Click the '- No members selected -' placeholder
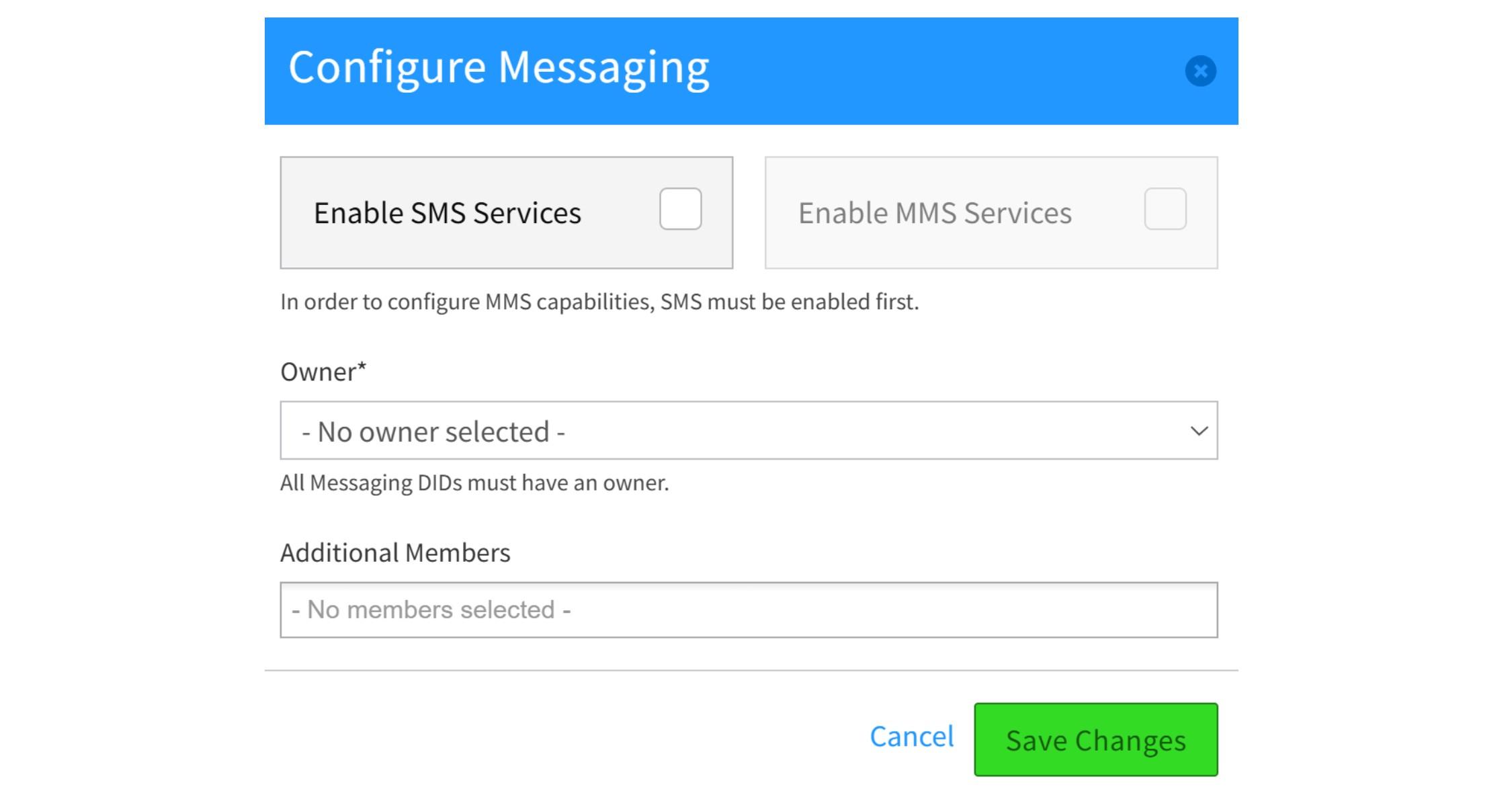The width and height of the screenshot is (1512, 791). 431,610
